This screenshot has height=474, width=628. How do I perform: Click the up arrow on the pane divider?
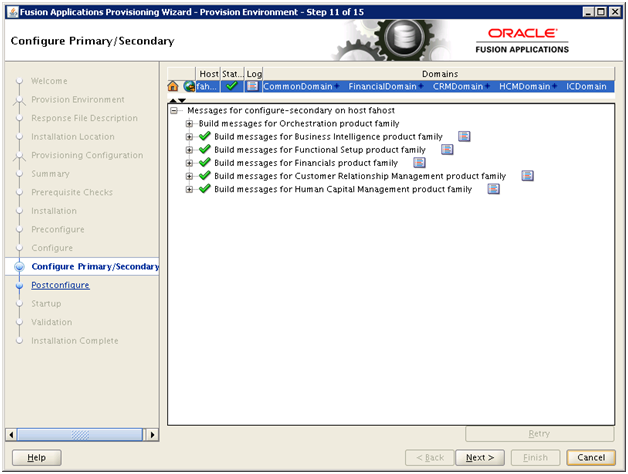[x=173, y=100]
